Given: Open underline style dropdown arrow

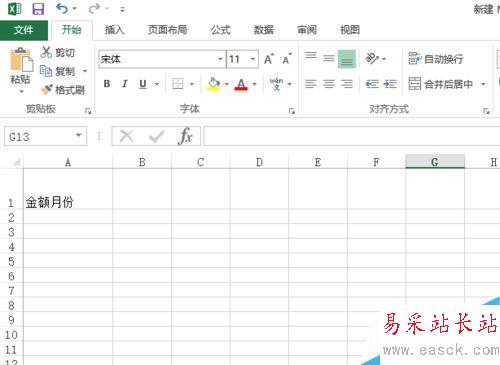Looking at the screenshot, I should (x=157, y=84).
